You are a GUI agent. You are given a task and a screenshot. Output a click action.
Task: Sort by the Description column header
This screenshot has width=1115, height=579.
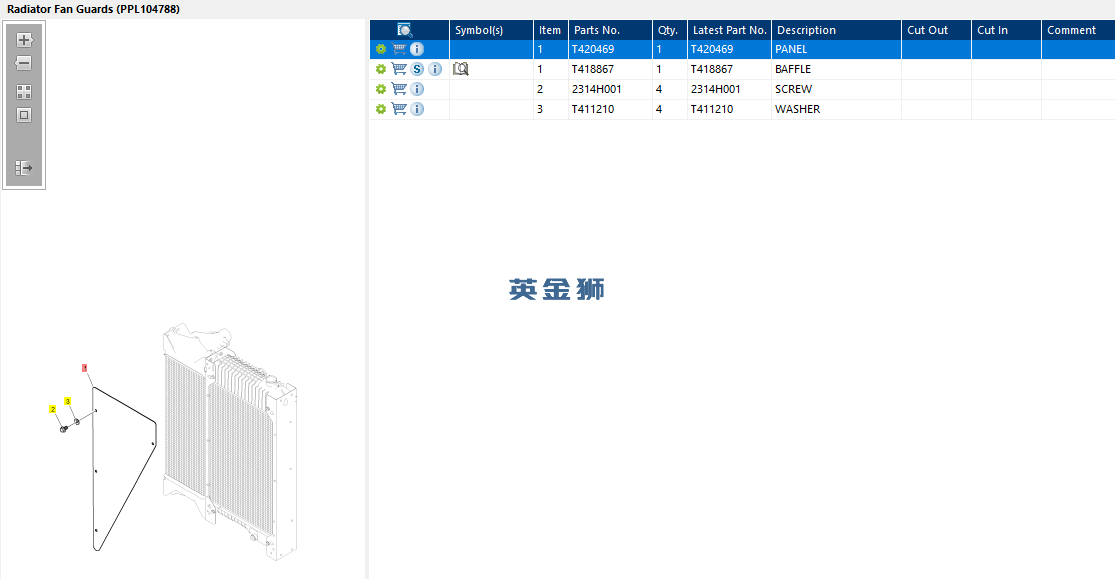[836, 30]
